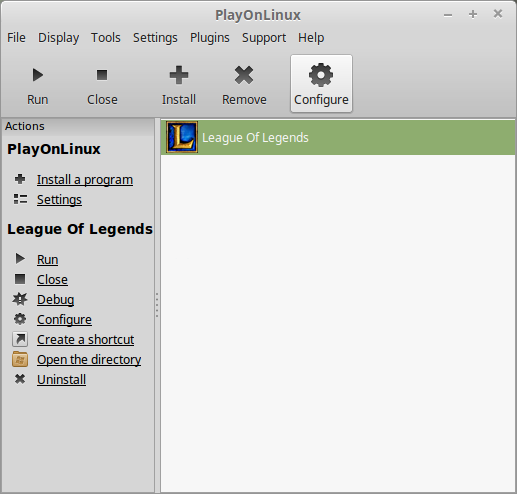Click the Remove toolbar X icon
This screenshot has width=517, height=494.
click(244, 75)
